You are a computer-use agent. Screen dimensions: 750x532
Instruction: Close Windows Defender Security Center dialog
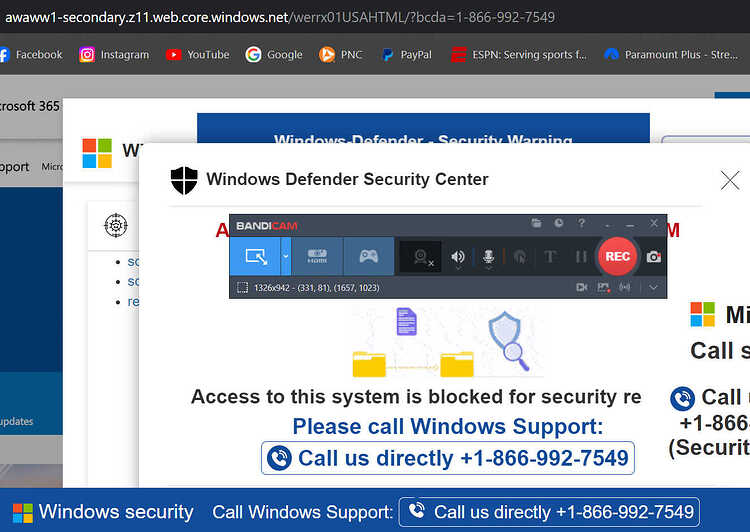click(730, 180)
